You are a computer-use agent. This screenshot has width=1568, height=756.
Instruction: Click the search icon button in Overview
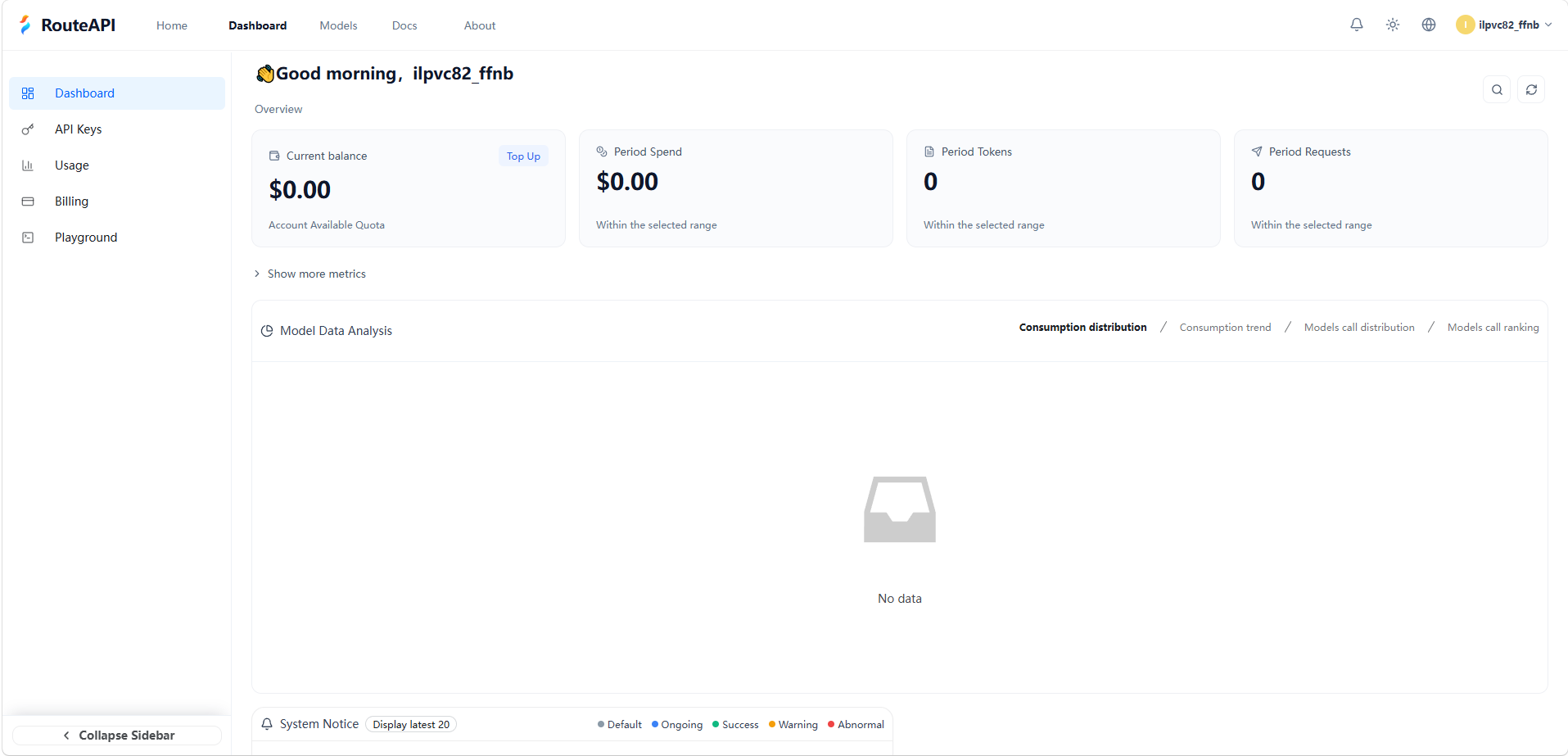tap(1497, 89)
